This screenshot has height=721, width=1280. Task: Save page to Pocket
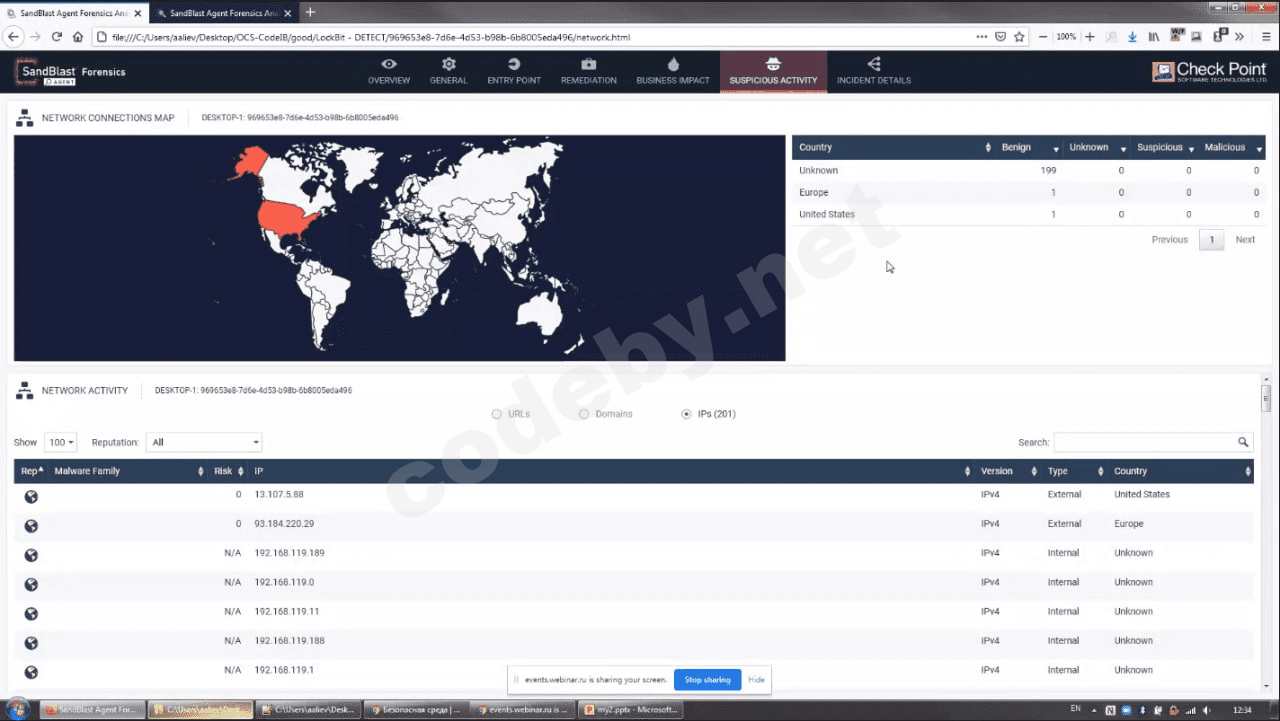1001,37
